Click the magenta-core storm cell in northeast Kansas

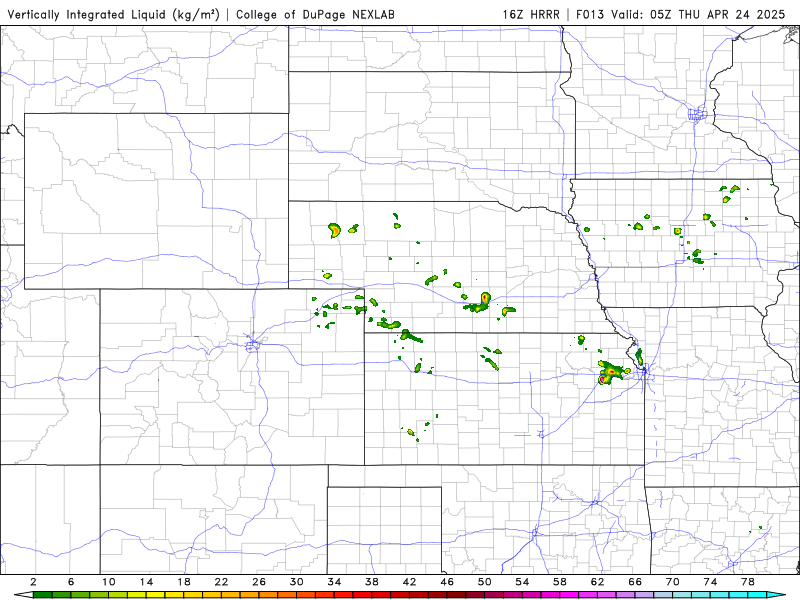click(x=603, y=380)
